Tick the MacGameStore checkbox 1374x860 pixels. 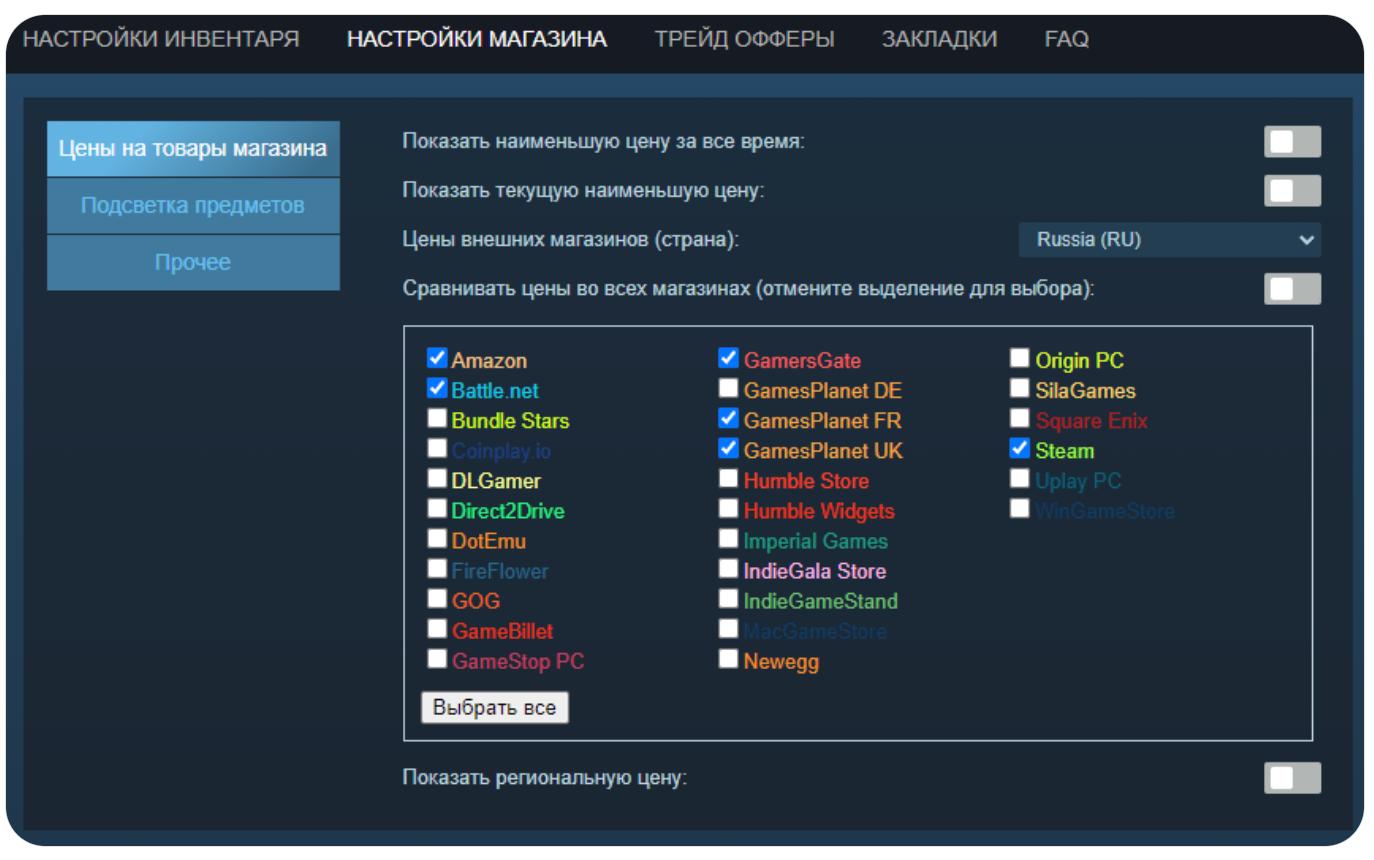pos(729,628)
